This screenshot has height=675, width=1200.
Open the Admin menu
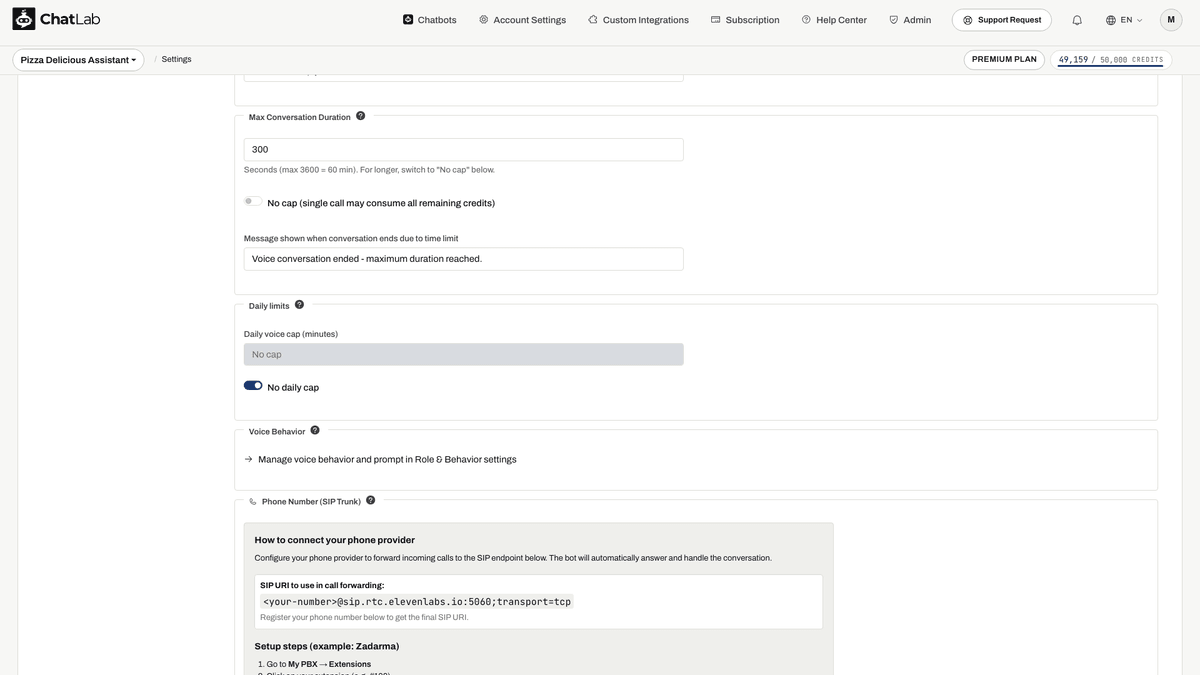pos(910,20)
